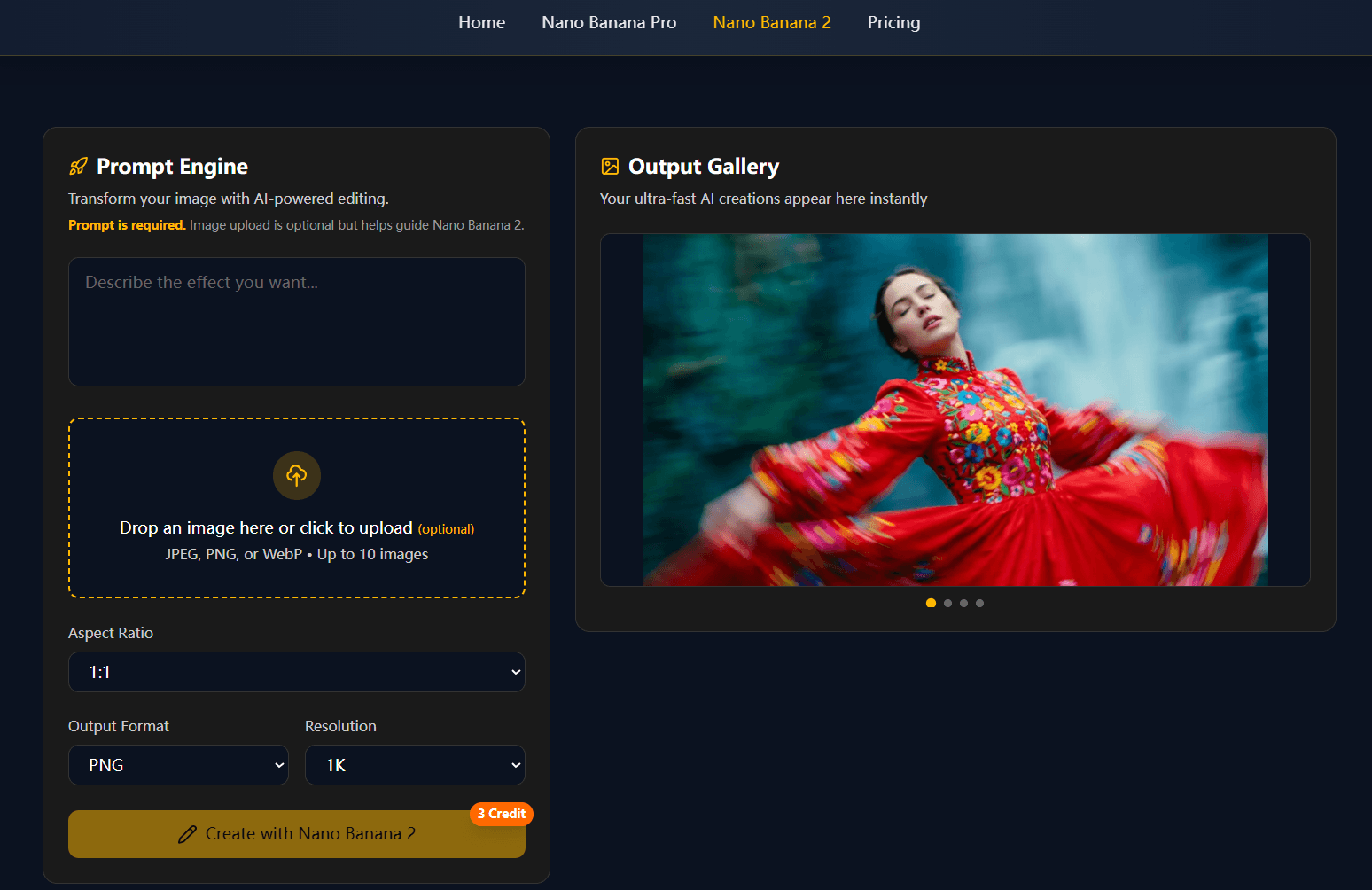Click the image icon beside Output Gallery
This screenshot has width=1372, height=890.
point(610,167)
